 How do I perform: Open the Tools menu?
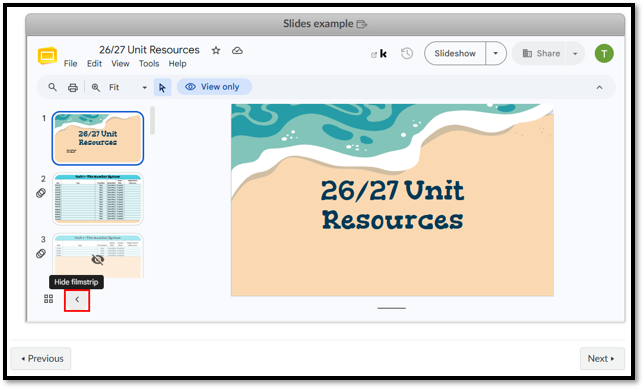[149, 64]
